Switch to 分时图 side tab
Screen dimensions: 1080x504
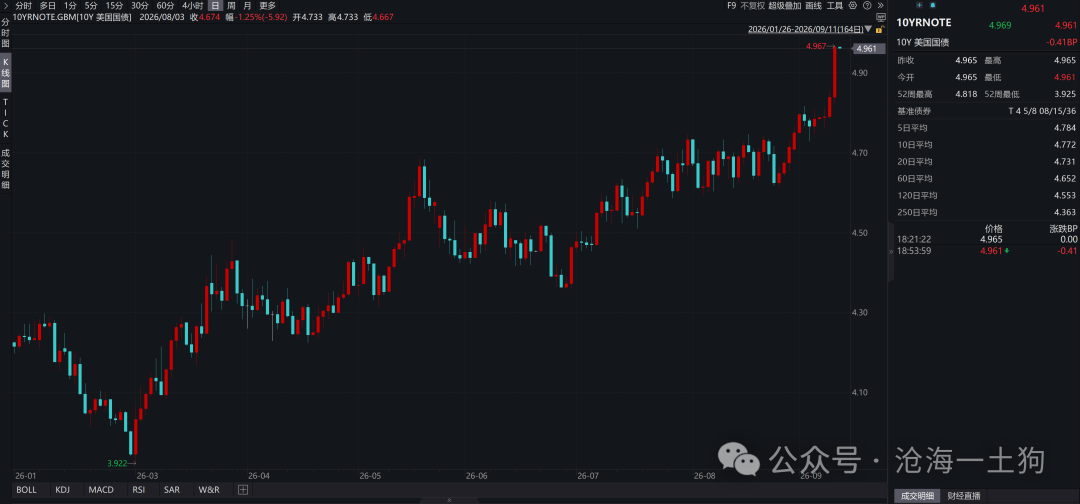click(6, 32)
